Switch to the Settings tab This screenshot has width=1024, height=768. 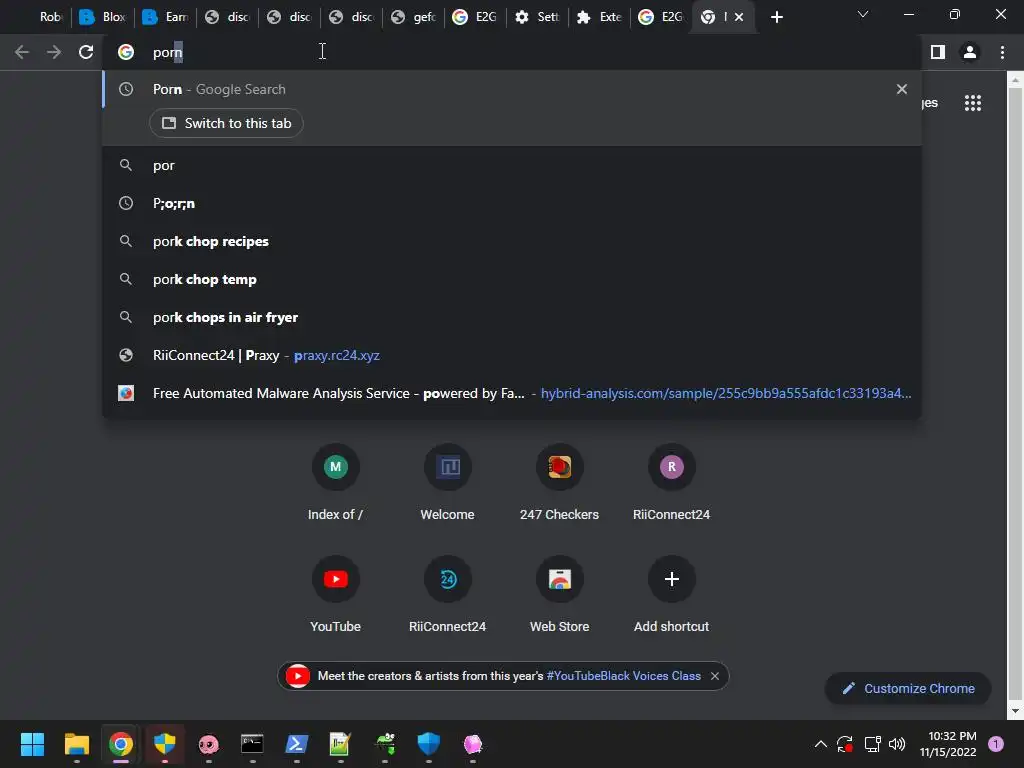tap(537, 17)
